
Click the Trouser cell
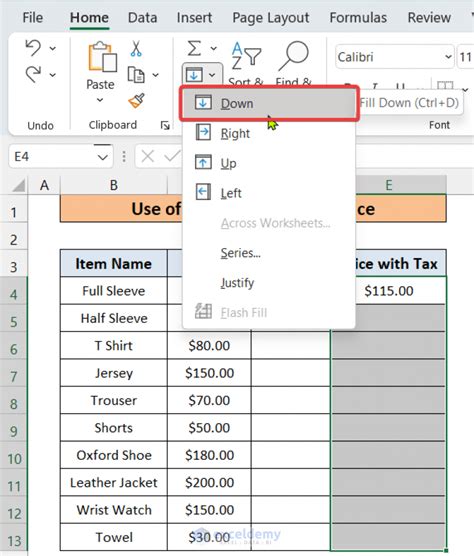click(x=113, y=400)
